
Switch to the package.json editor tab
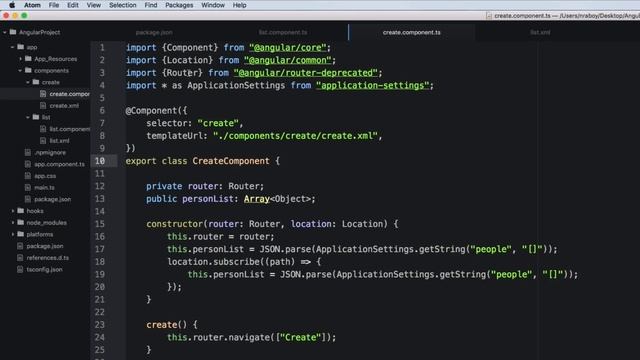coord(154,32)
